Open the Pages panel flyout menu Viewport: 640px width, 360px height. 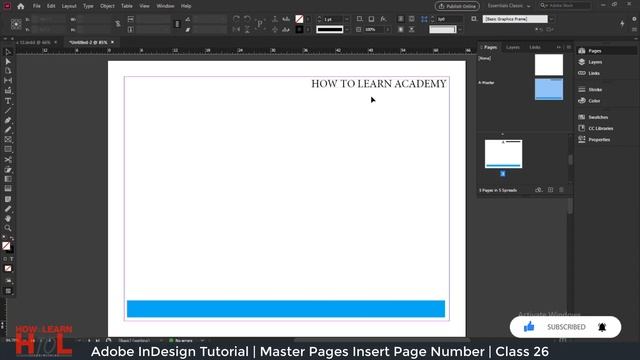(569, 47)
